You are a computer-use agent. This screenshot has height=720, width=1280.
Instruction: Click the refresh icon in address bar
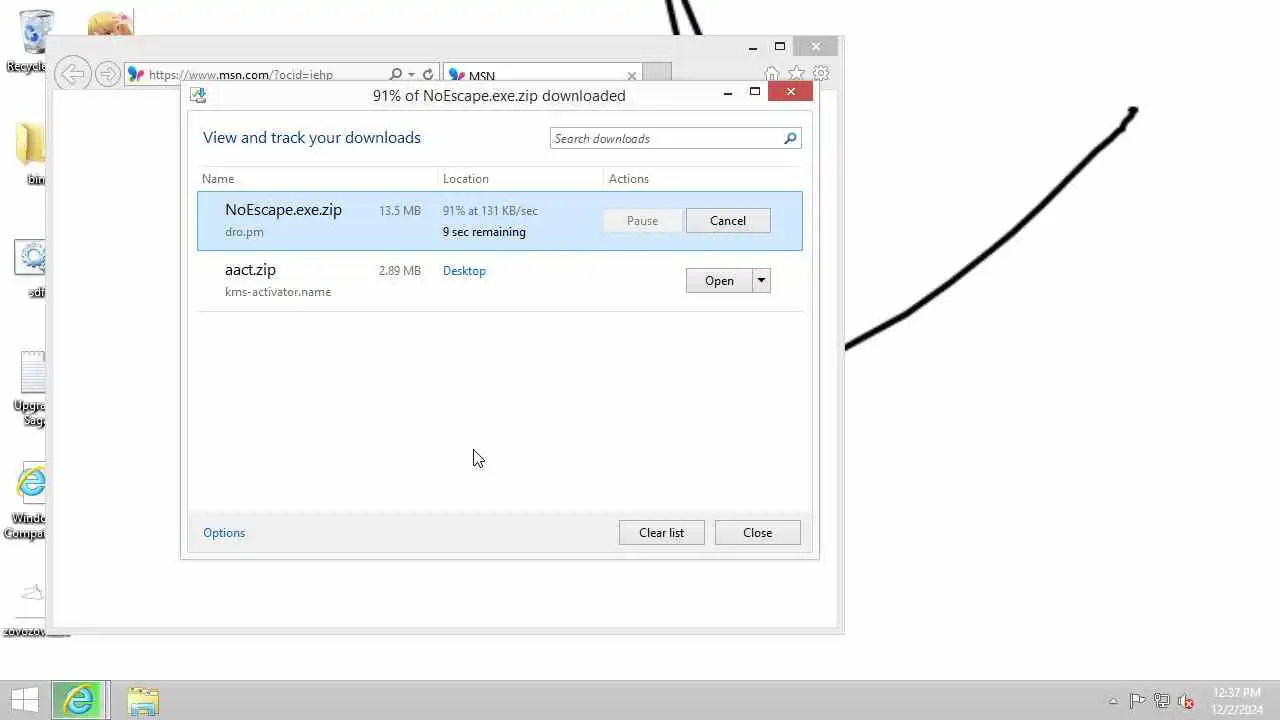[428, 74]
